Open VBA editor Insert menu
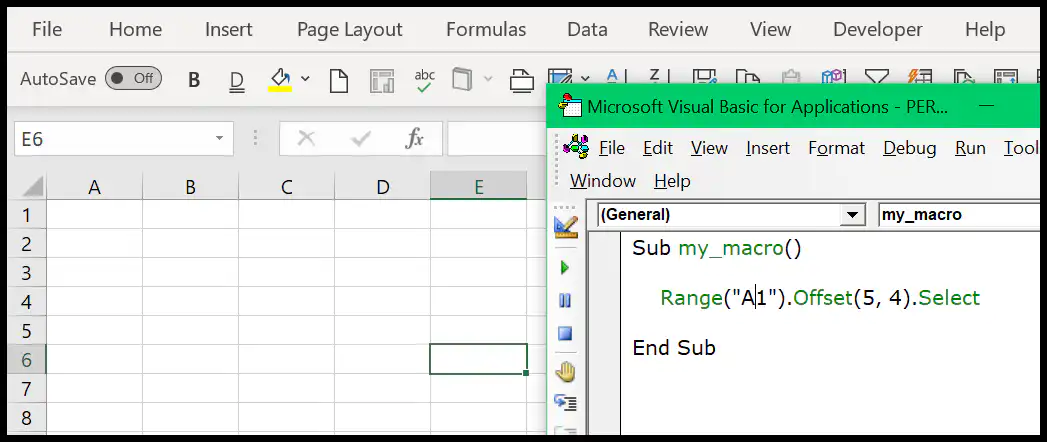The image size is (1047, 442). point(768,148)
